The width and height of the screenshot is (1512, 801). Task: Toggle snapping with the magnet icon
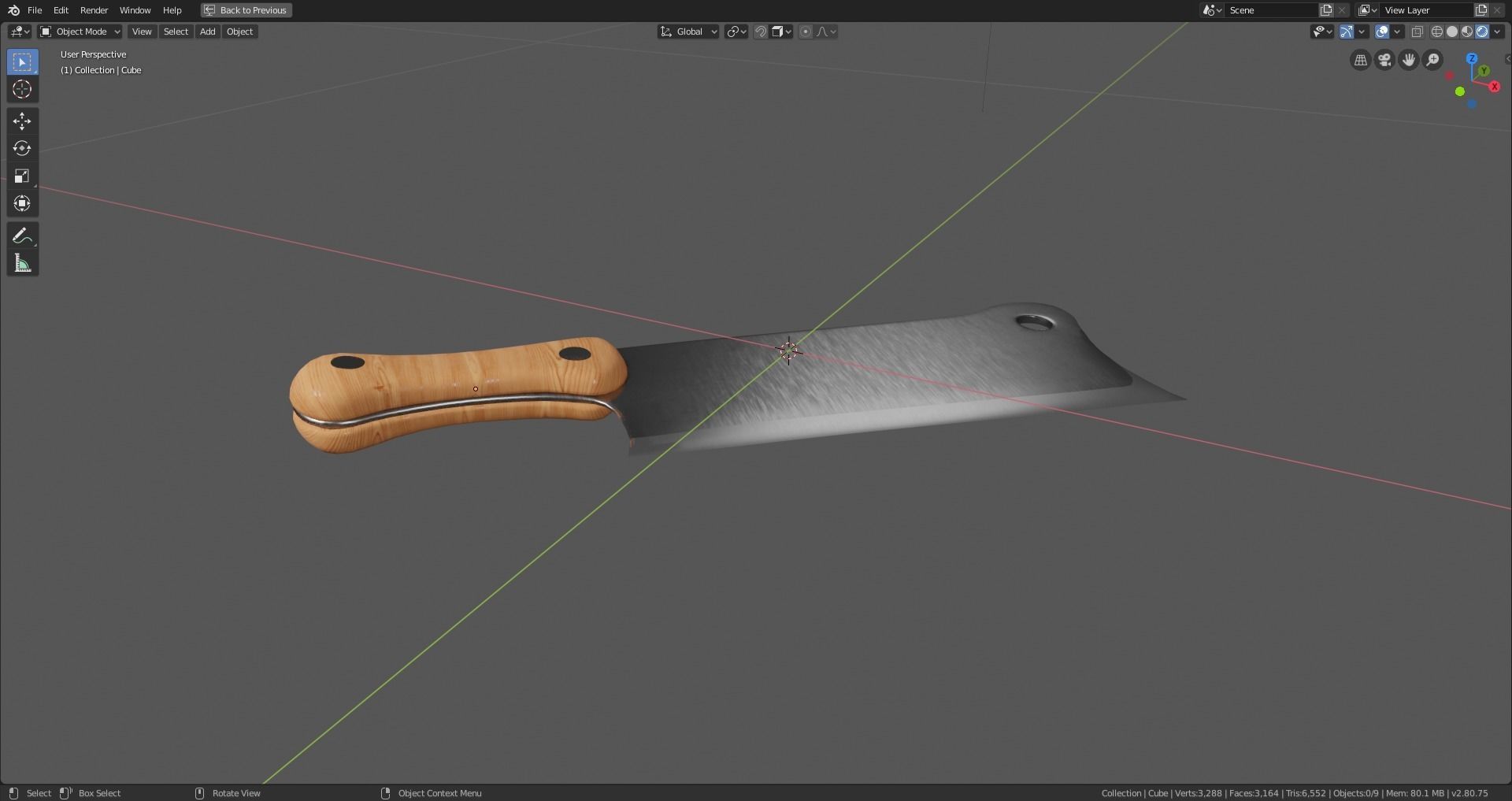(x=759, y=32)
